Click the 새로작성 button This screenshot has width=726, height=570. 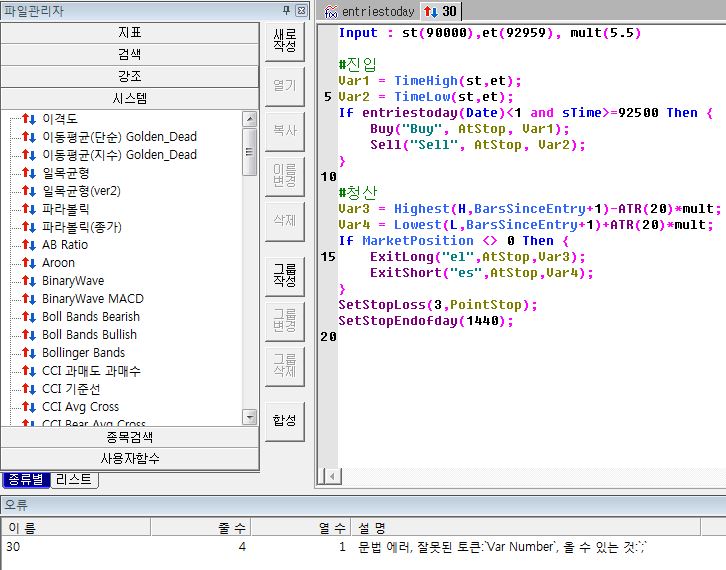(x=284, y=41)
